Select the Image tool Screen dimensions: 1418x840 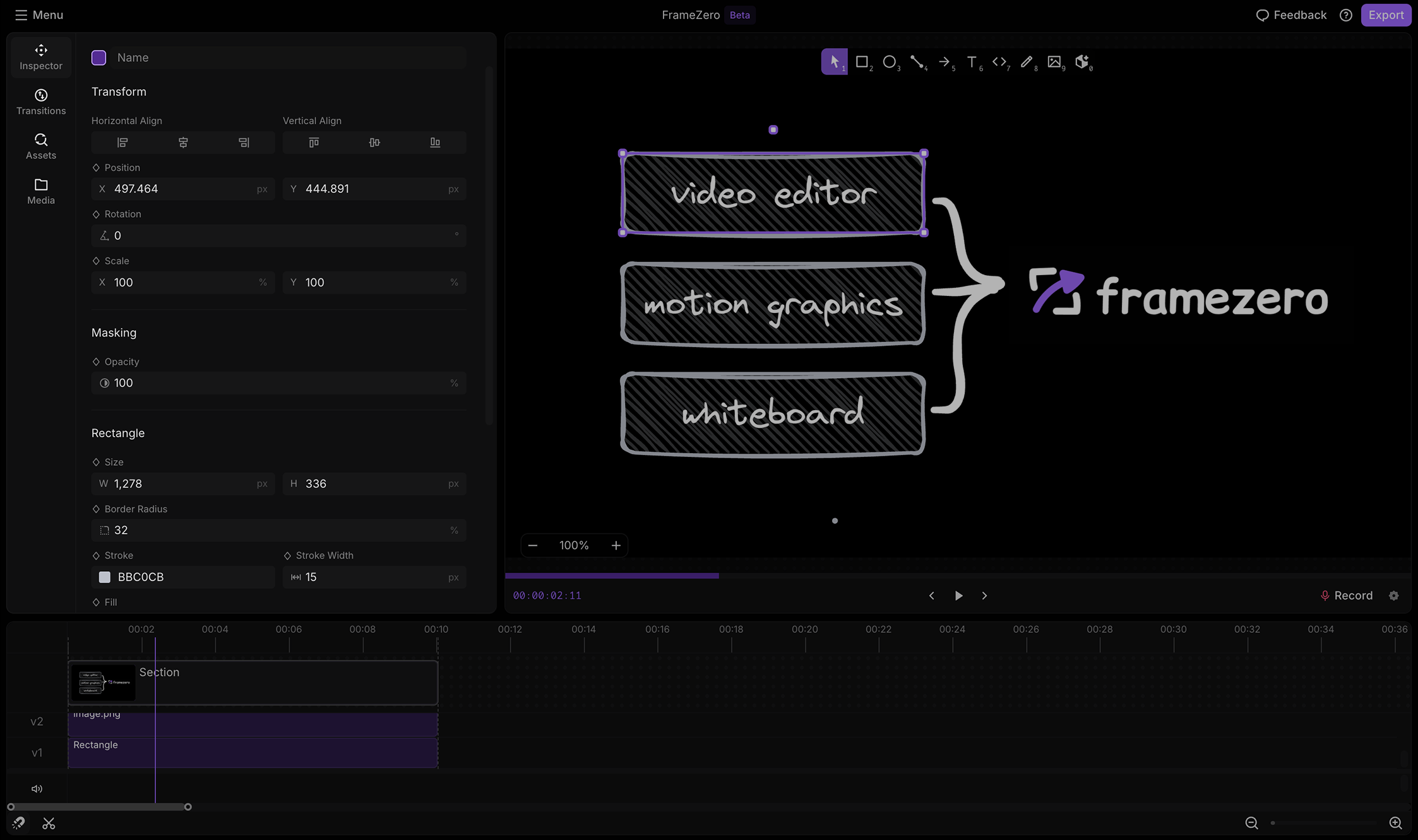[1055, 61]
